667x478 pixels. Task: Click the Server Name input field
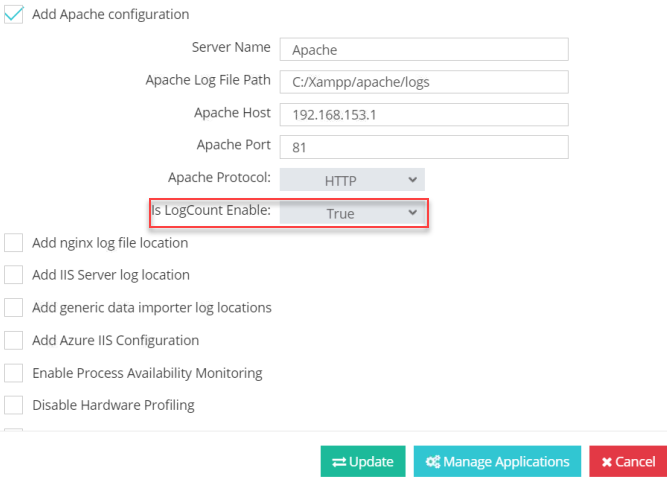pyautogui.click(x=424, y=50)
